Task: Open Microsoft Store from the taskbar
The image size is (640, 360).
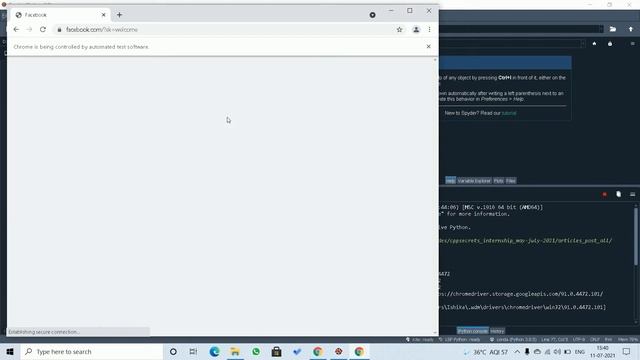Action: (x=276, y=351)
